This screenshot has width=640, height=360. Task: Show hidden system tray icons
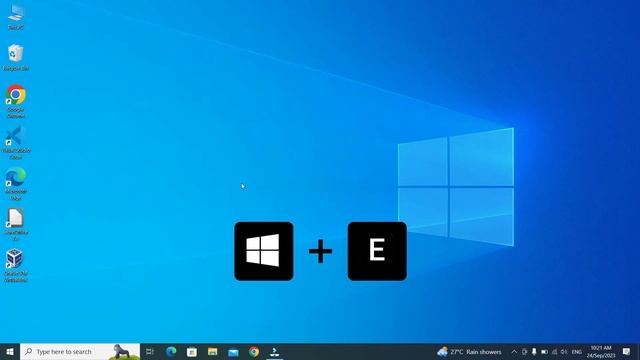click(514, 351)
